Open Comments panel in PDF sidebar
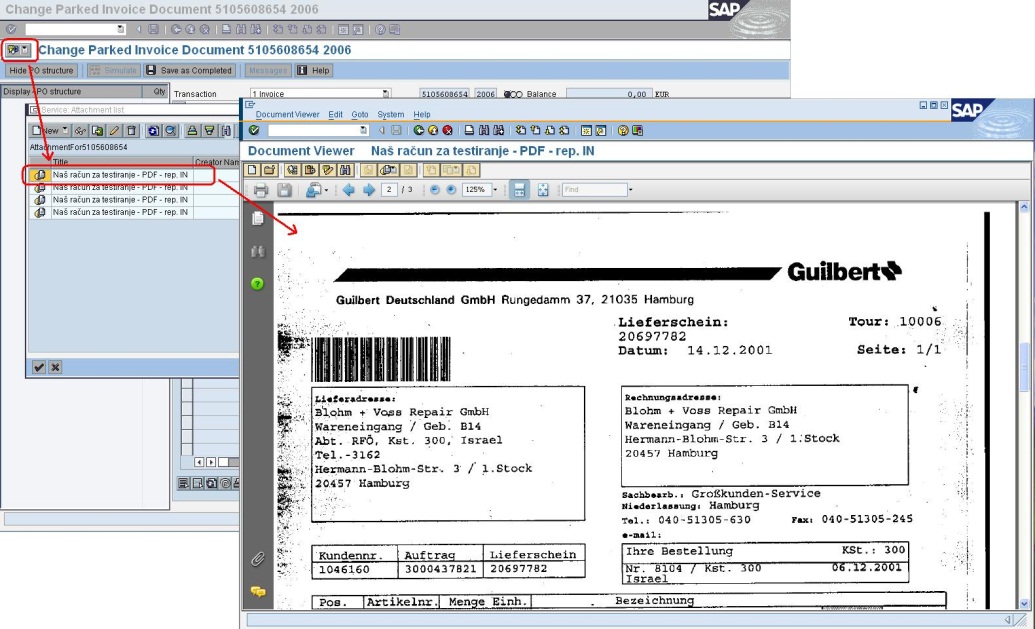Screen dimensions: 1035x629 point(257,591)
